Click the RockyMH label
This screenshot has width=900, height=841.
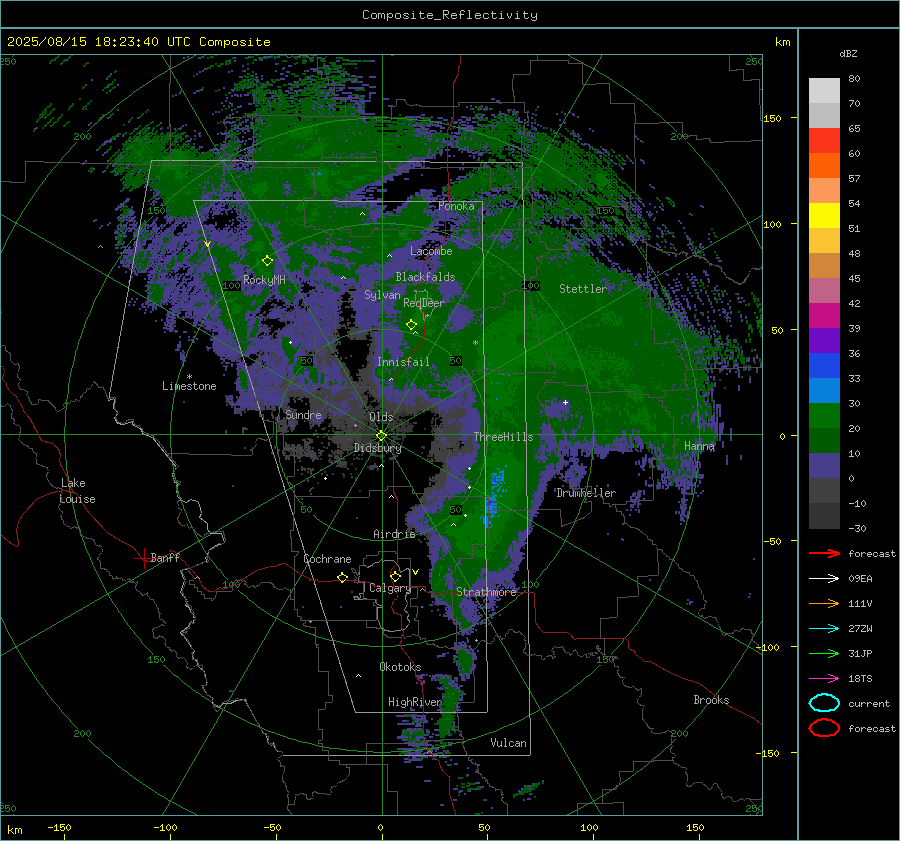click(x=264, y=280)
